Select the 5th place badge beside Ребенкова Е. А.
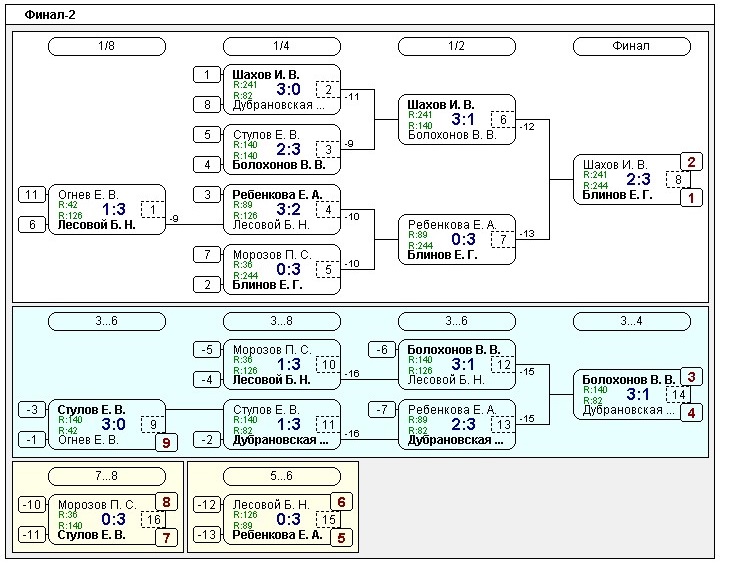The height and width of the screenshot is (564, 731). (x=341, y=537)
